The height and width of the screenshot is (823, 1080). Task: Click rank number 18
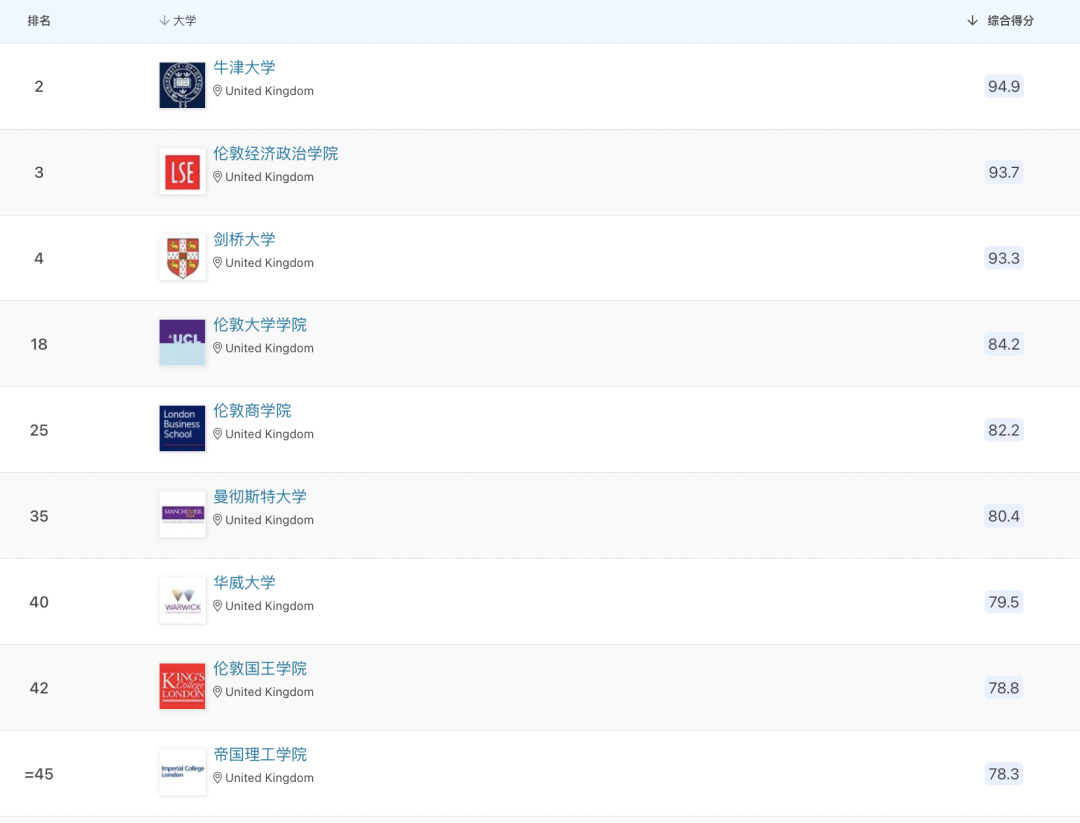(x=39, y=344)
